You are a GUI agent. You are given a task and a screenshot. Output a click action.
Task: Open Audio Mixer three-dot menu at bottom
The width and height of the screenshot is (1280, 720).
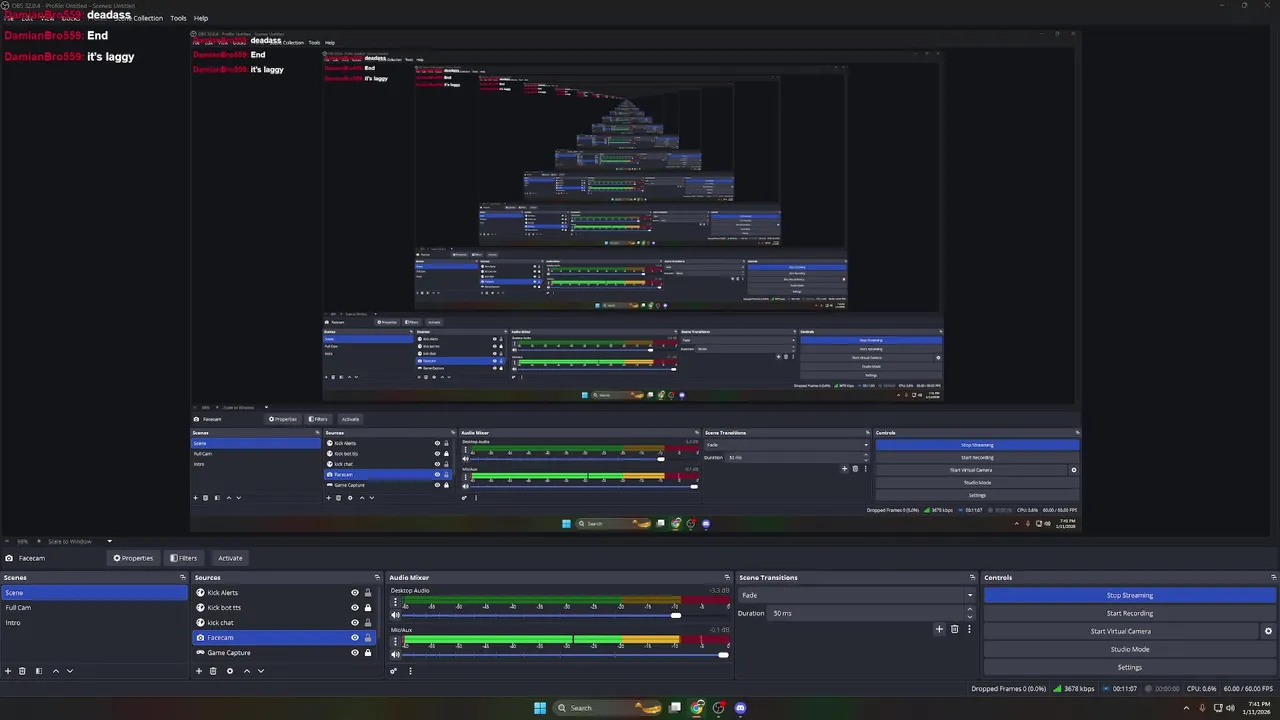click(x=410, y=671)
